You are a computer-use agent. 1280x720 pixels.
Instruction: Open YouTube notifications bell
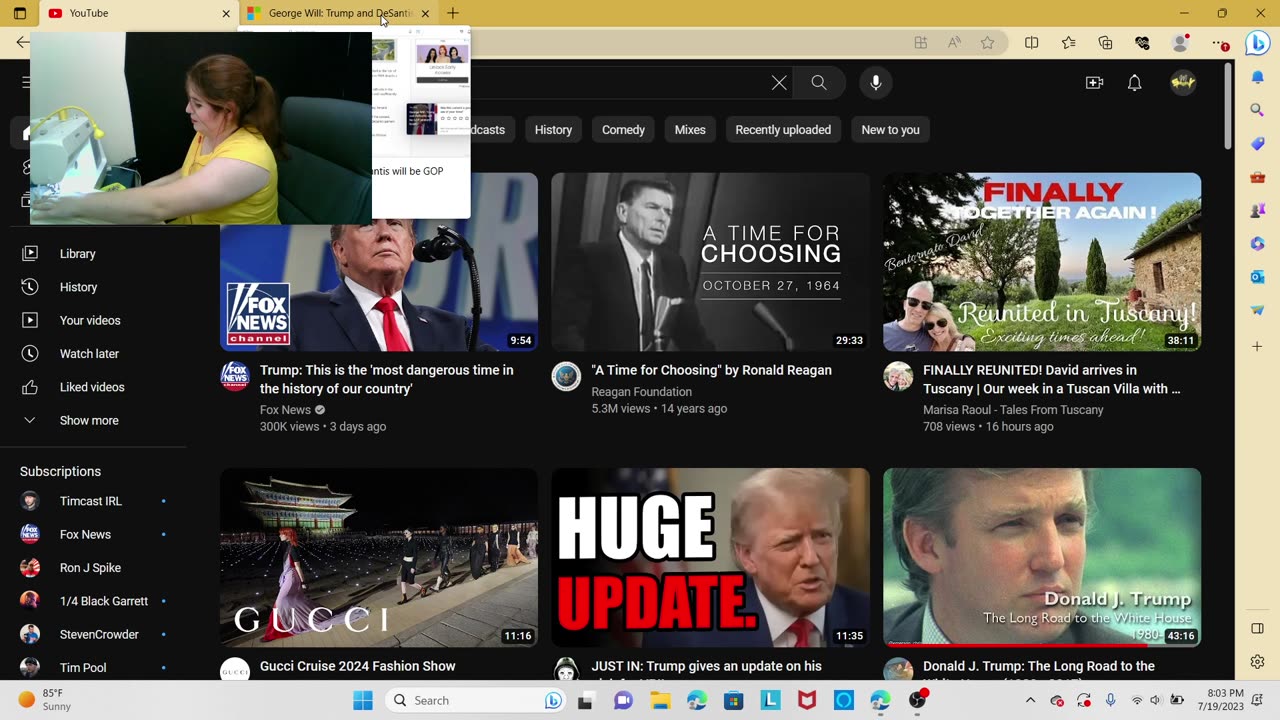[1134, 83]
